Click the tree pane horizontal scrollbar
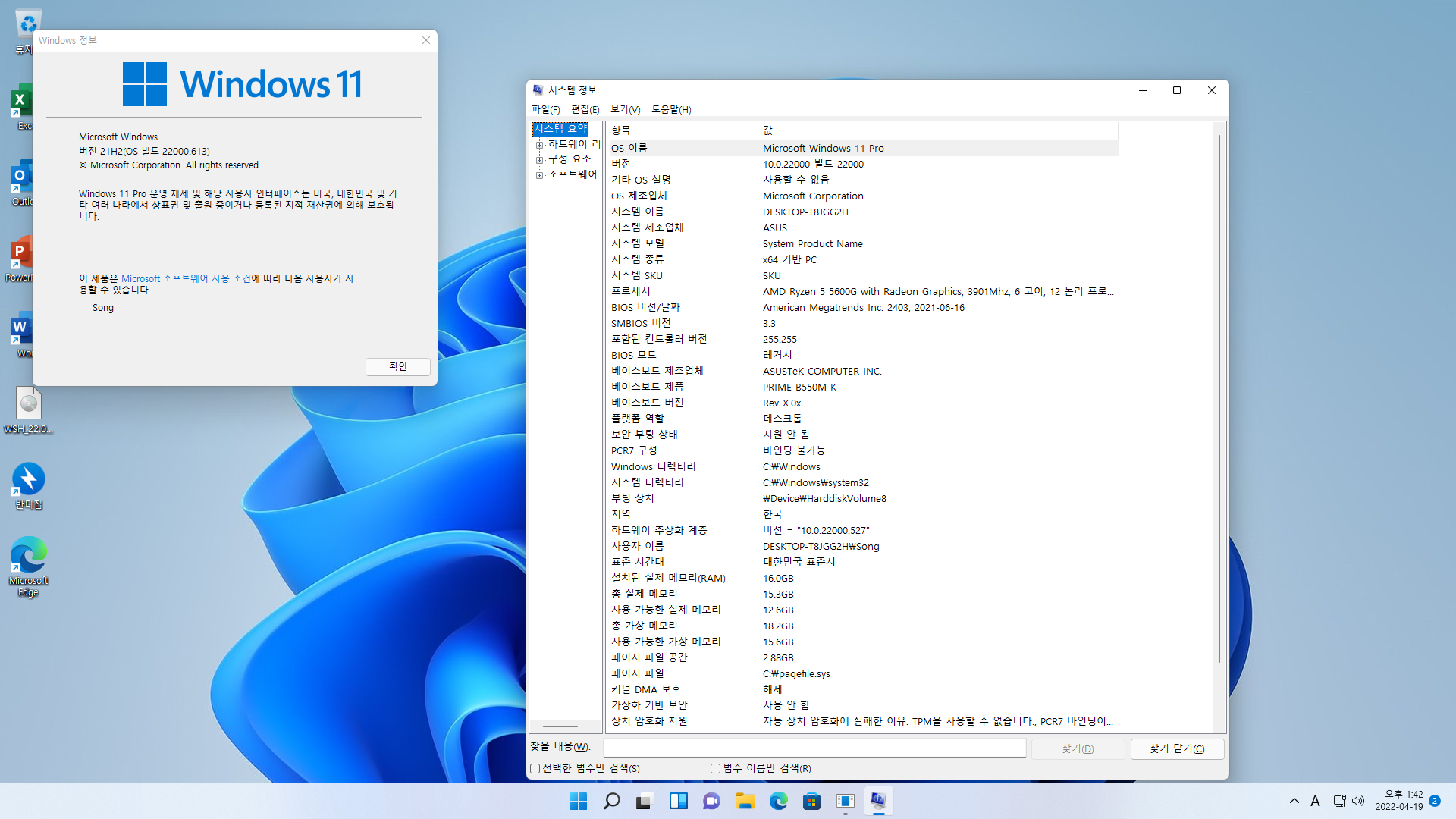 click(x=560, y=726)
